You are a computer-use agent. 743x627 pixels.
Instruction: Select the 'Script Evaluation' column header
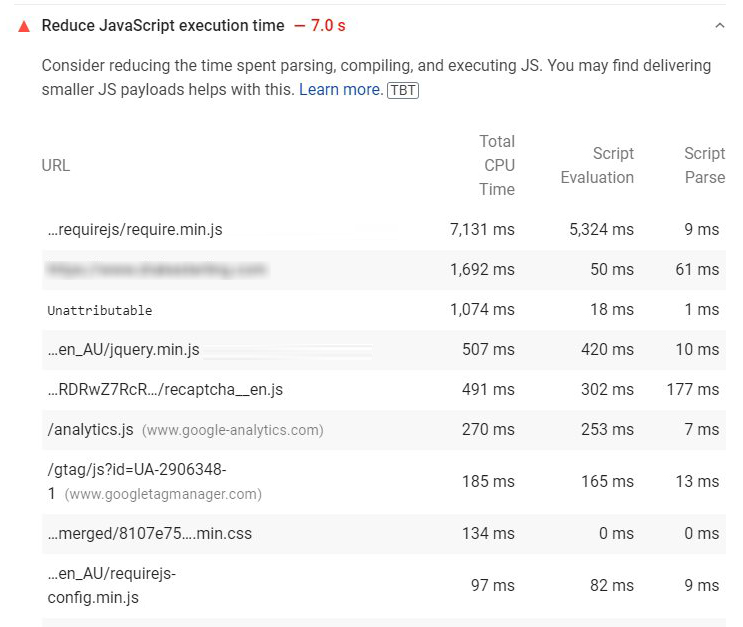(597, 166)
